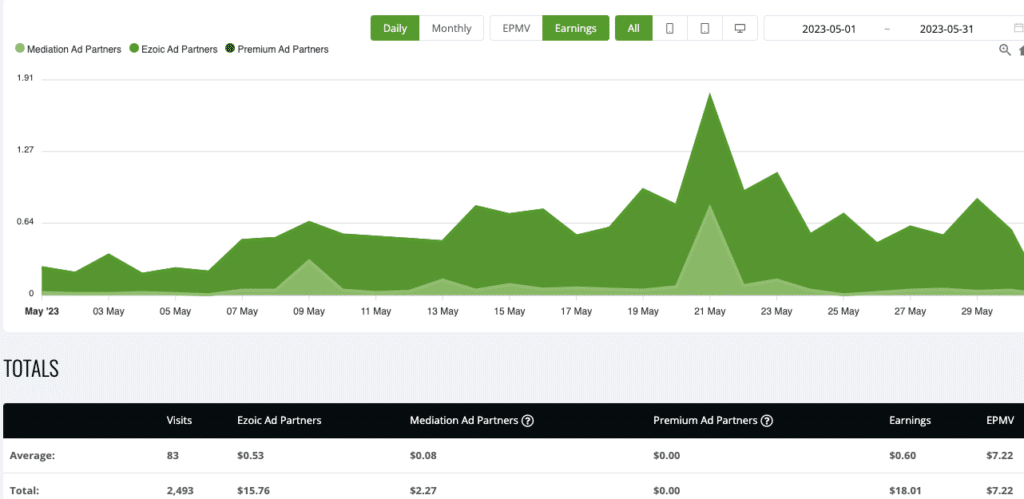Screen dimensions: 1024x499
Task: Click the home reset icon near zoom
Action: click(x=1020, y=50)
